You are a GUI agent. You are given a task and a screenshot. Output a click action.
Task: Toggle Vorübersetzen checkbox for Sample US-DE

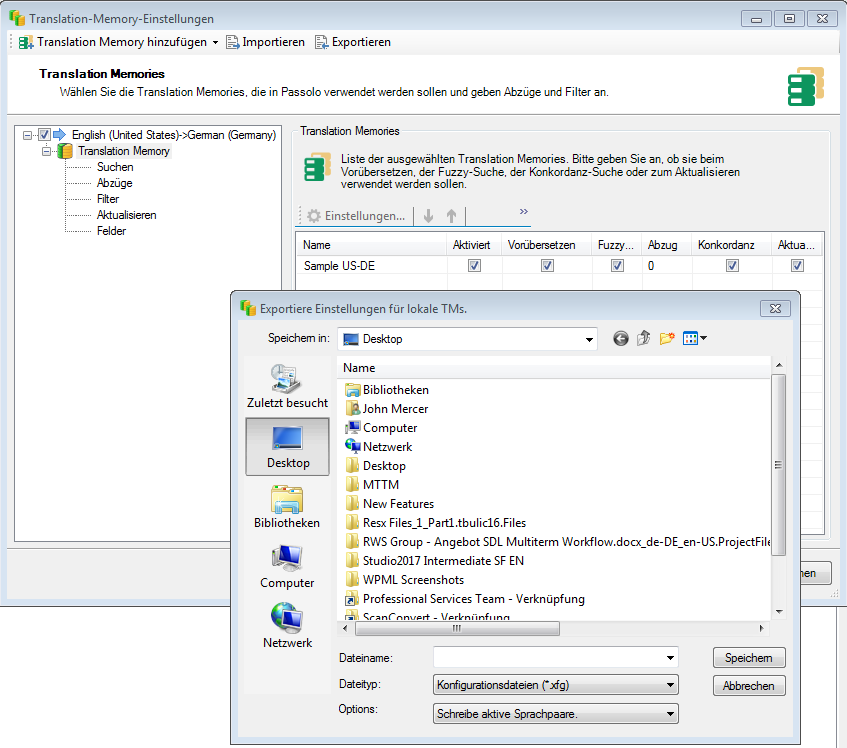(x=547, y=266)
